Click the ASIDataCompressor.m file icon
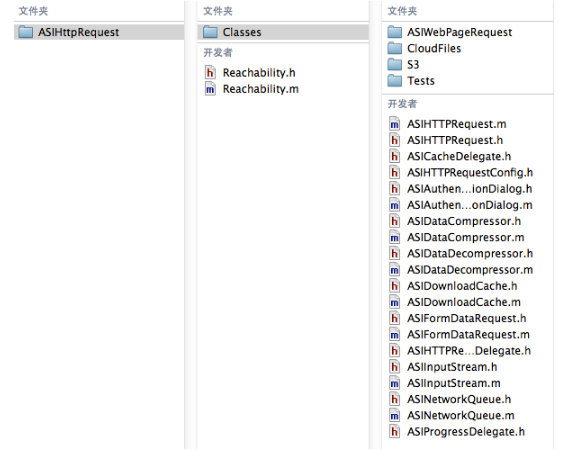The image size is (577, 451). (394, 237)
